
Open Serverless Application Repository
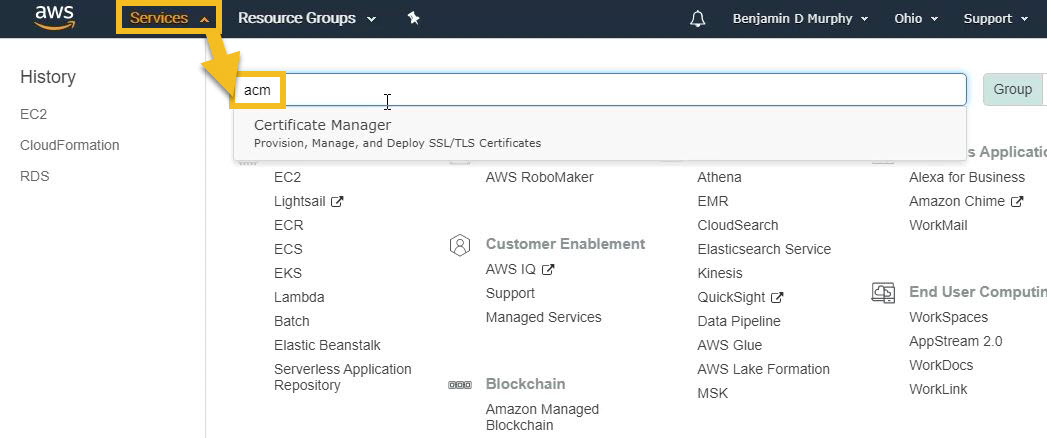tap(343, 377)
